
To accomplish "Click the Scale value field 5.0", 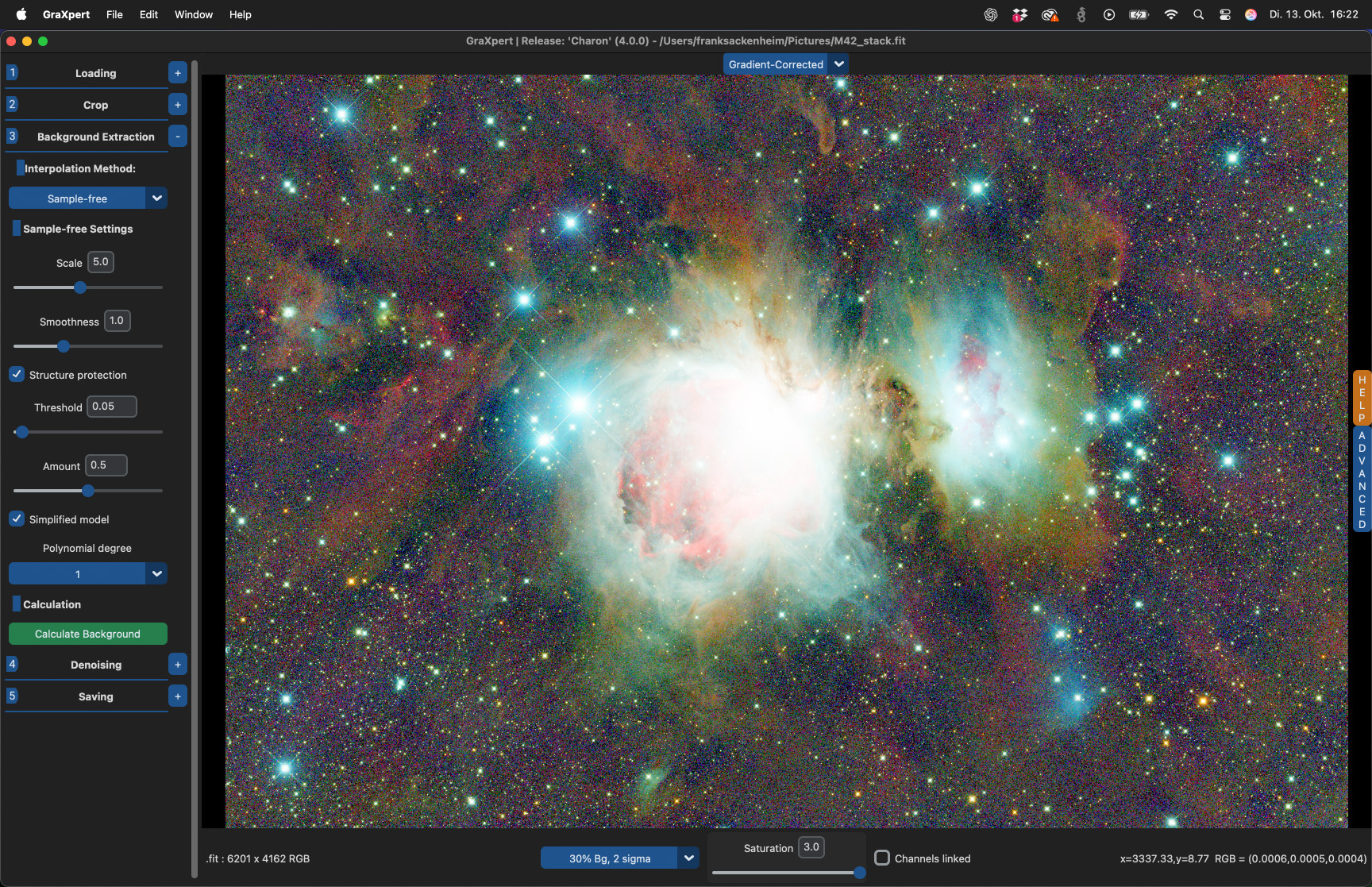I will (101, 262).
